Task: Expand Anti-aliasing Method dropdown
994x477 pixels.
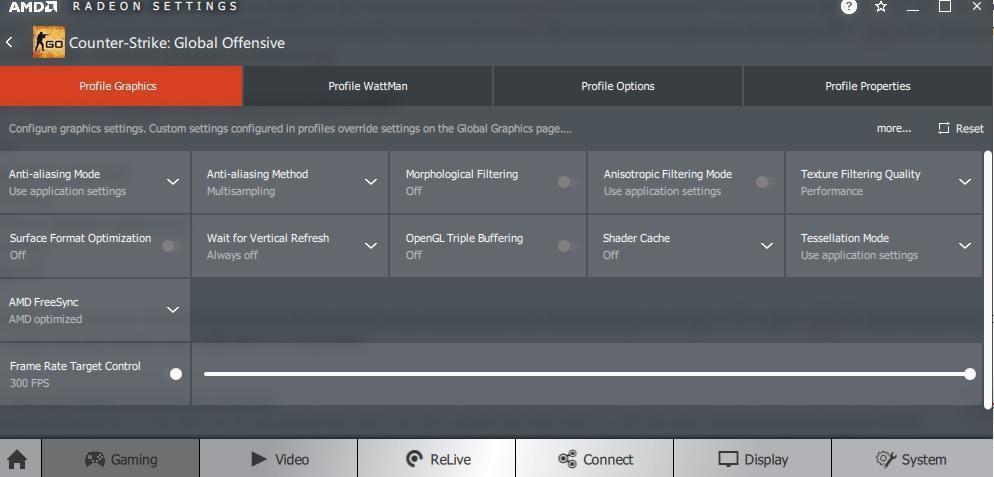Action: 371,182
